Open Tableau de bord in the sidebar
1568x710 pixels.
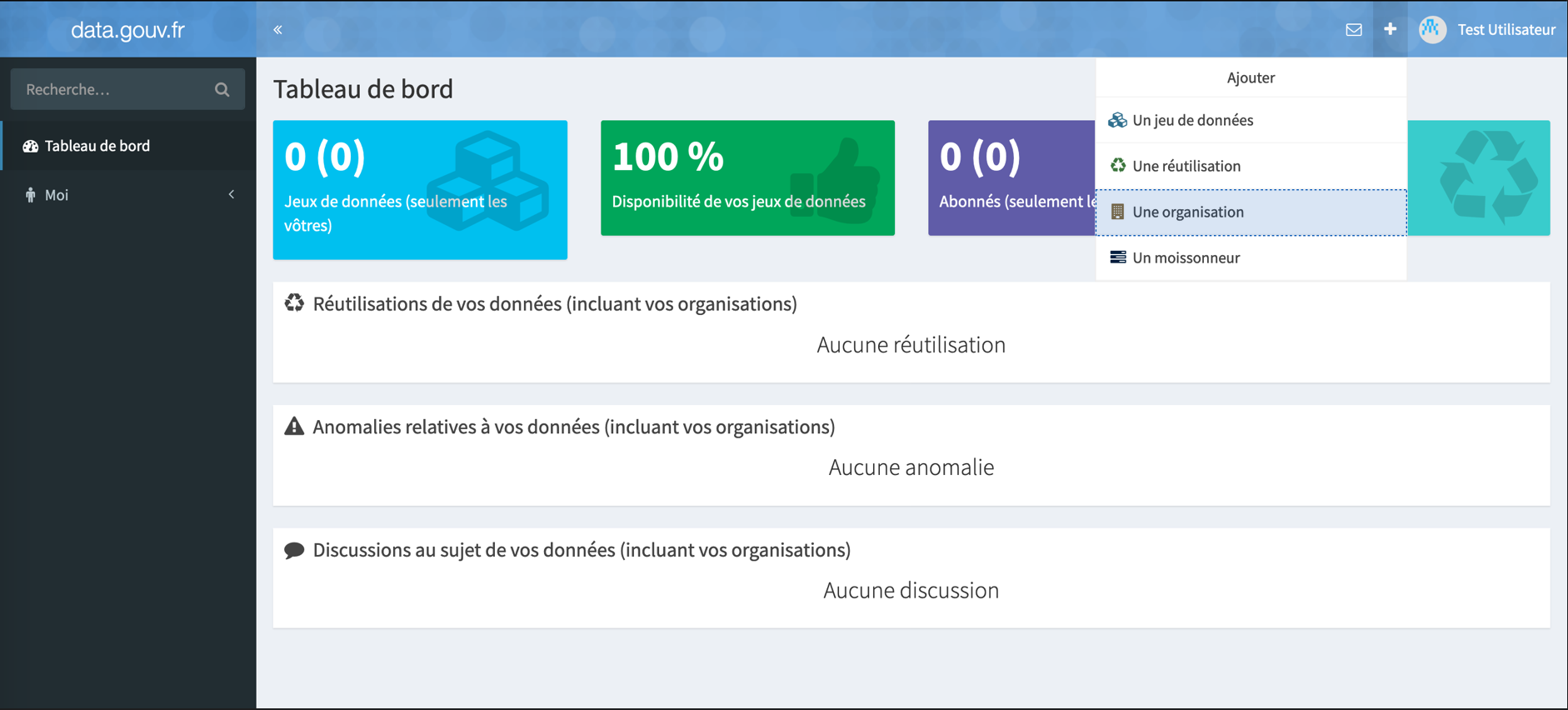[128, 146]
